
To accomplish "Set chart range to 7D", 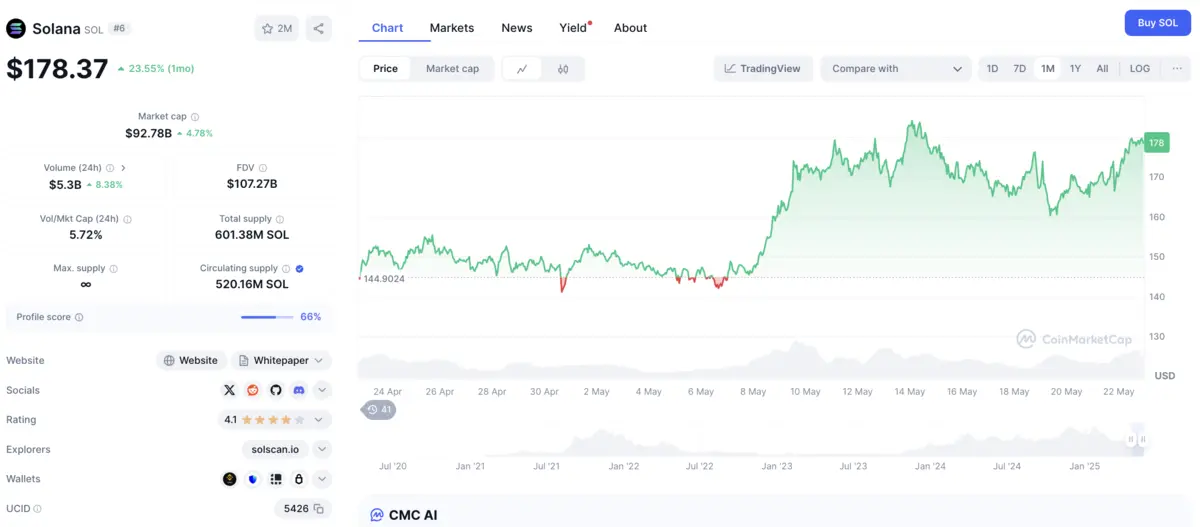I will pyautogui.click(x=1019, y=69).
